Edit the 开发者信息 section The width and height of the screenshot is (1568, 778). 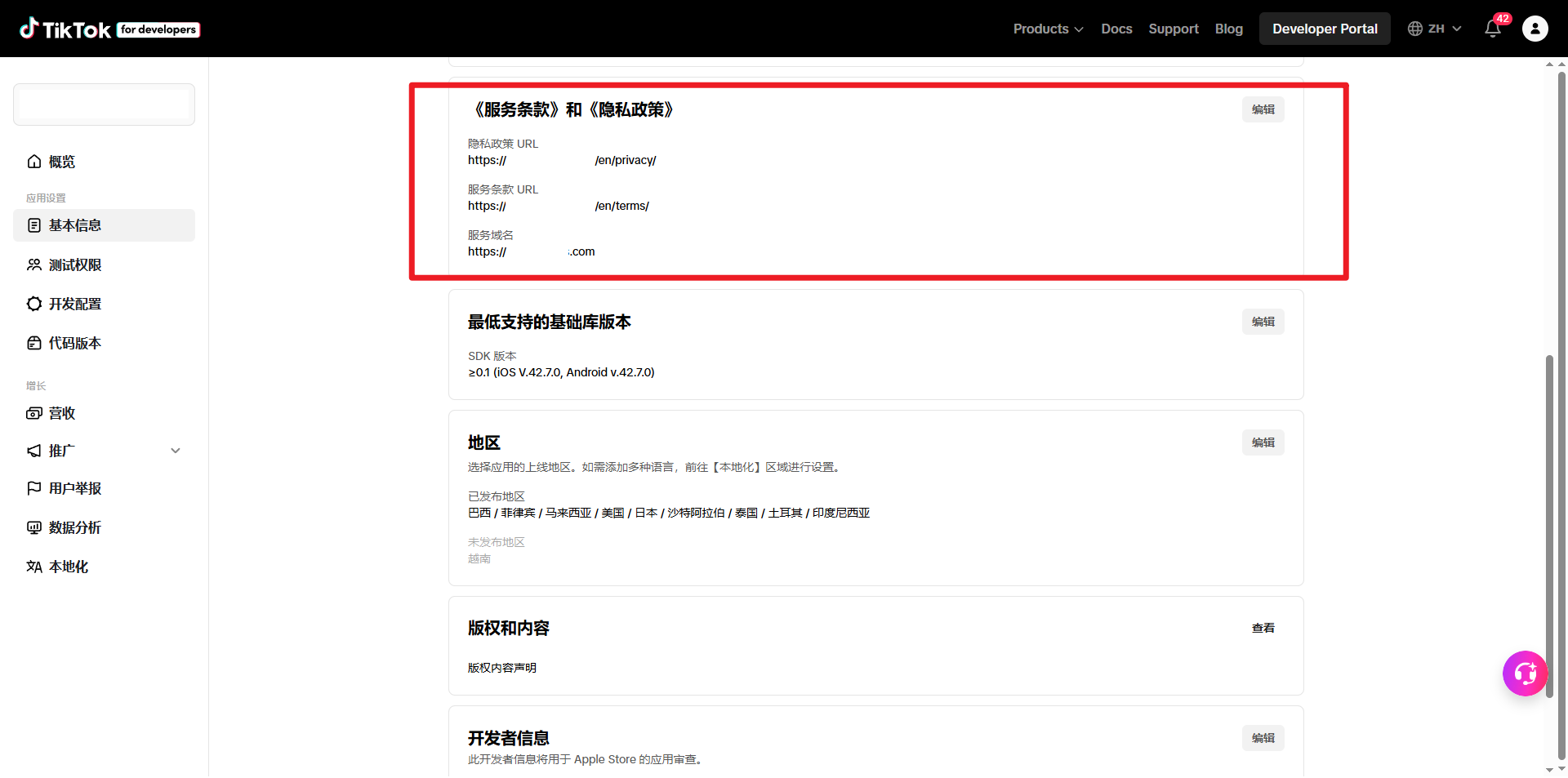point(1263,738)
